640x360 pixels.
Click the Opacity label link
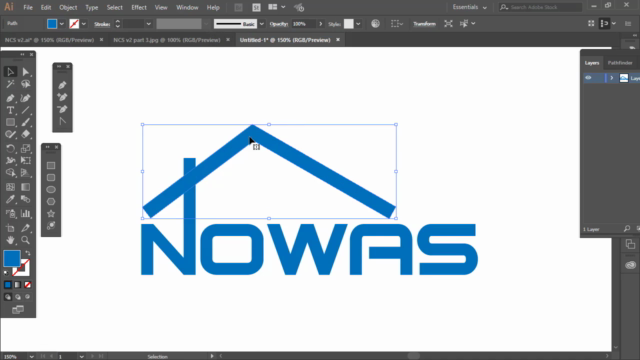(x=279, y=24)
